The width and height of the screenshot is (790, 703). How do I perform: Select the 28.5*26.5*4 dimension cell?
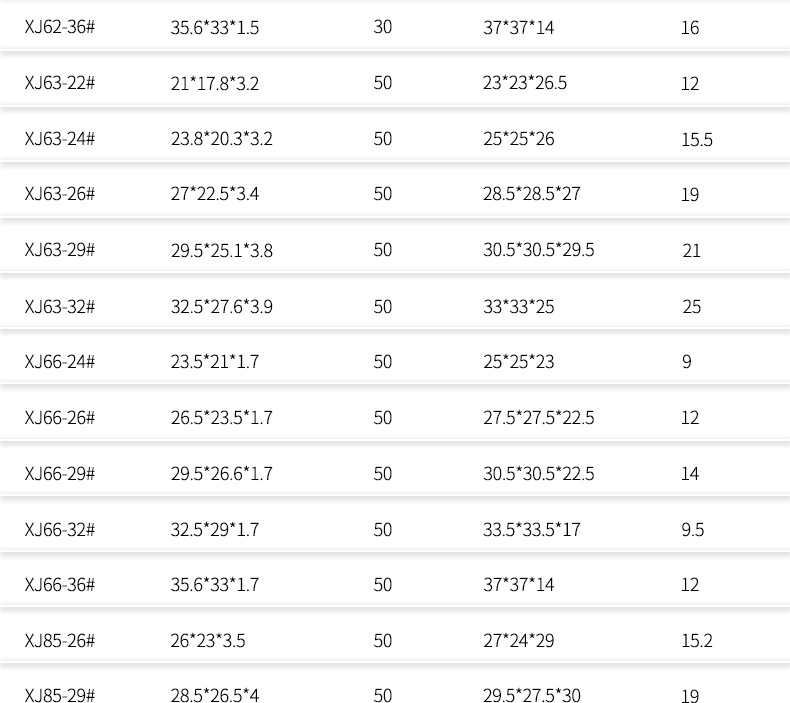tap(214, 696)
